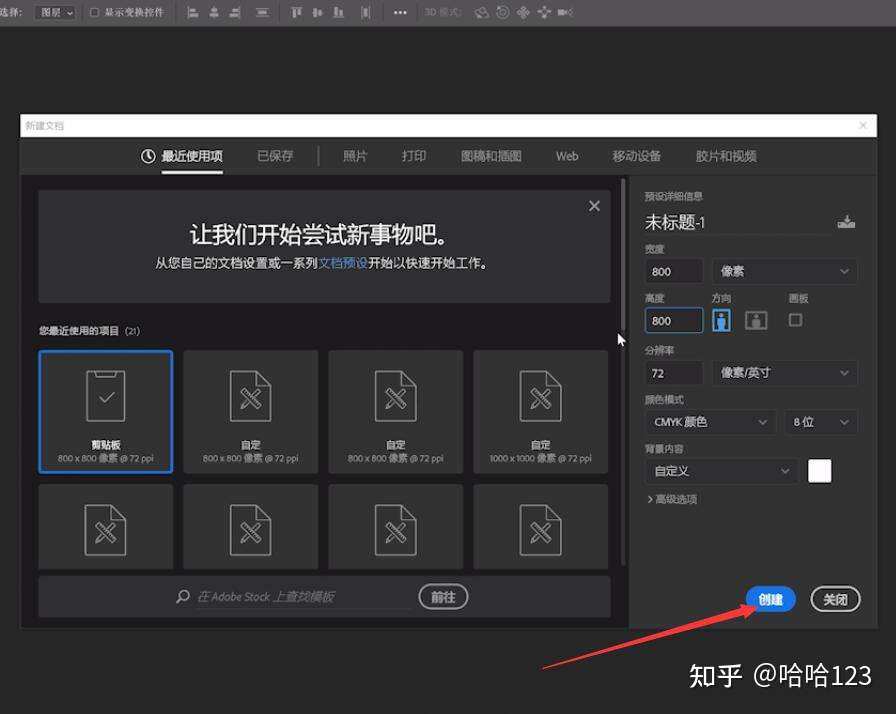This screenshot has height=714, width=896.
Task: Click the save document preset icon
Action: (x=846, y=222)
